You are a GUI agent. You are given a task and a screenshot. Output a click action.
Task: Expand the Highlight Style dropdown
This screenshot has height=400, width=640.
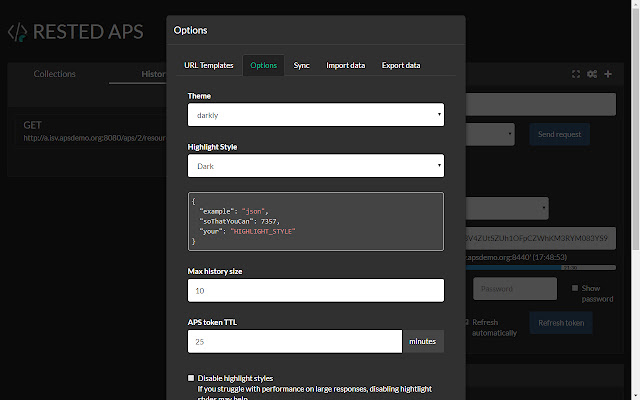tap(315, 165)
